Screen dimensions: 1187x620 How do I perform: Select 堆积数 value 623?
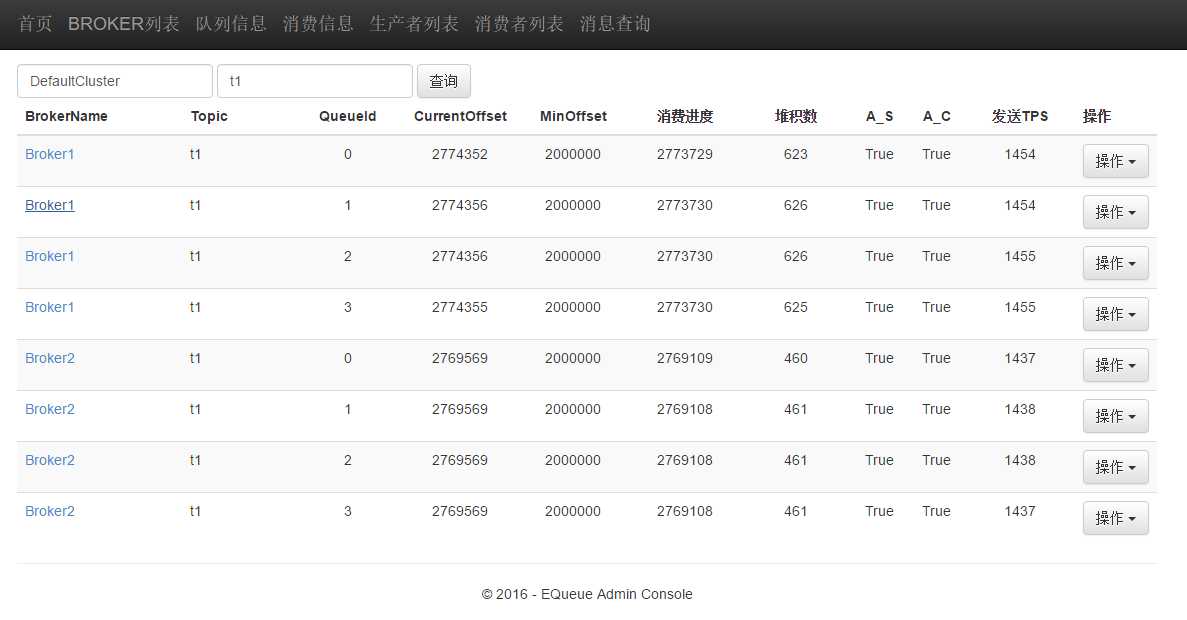[796, 154]
